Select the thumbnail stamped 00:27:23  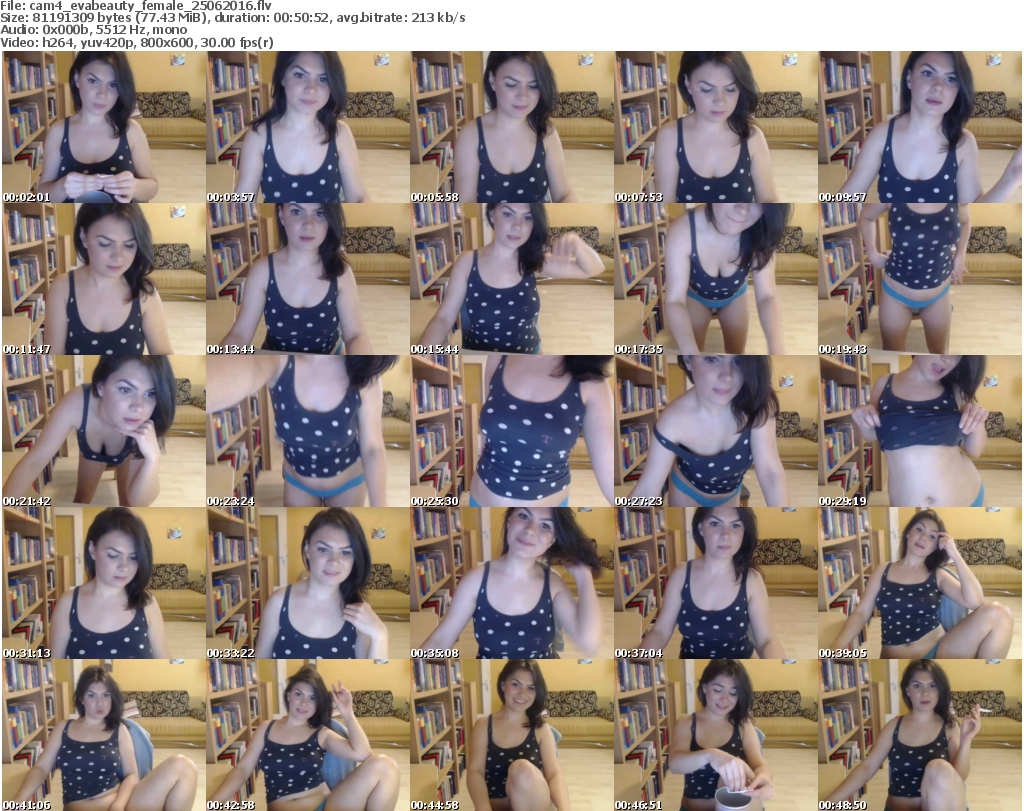pyautogui.click(x=716, y=431)
